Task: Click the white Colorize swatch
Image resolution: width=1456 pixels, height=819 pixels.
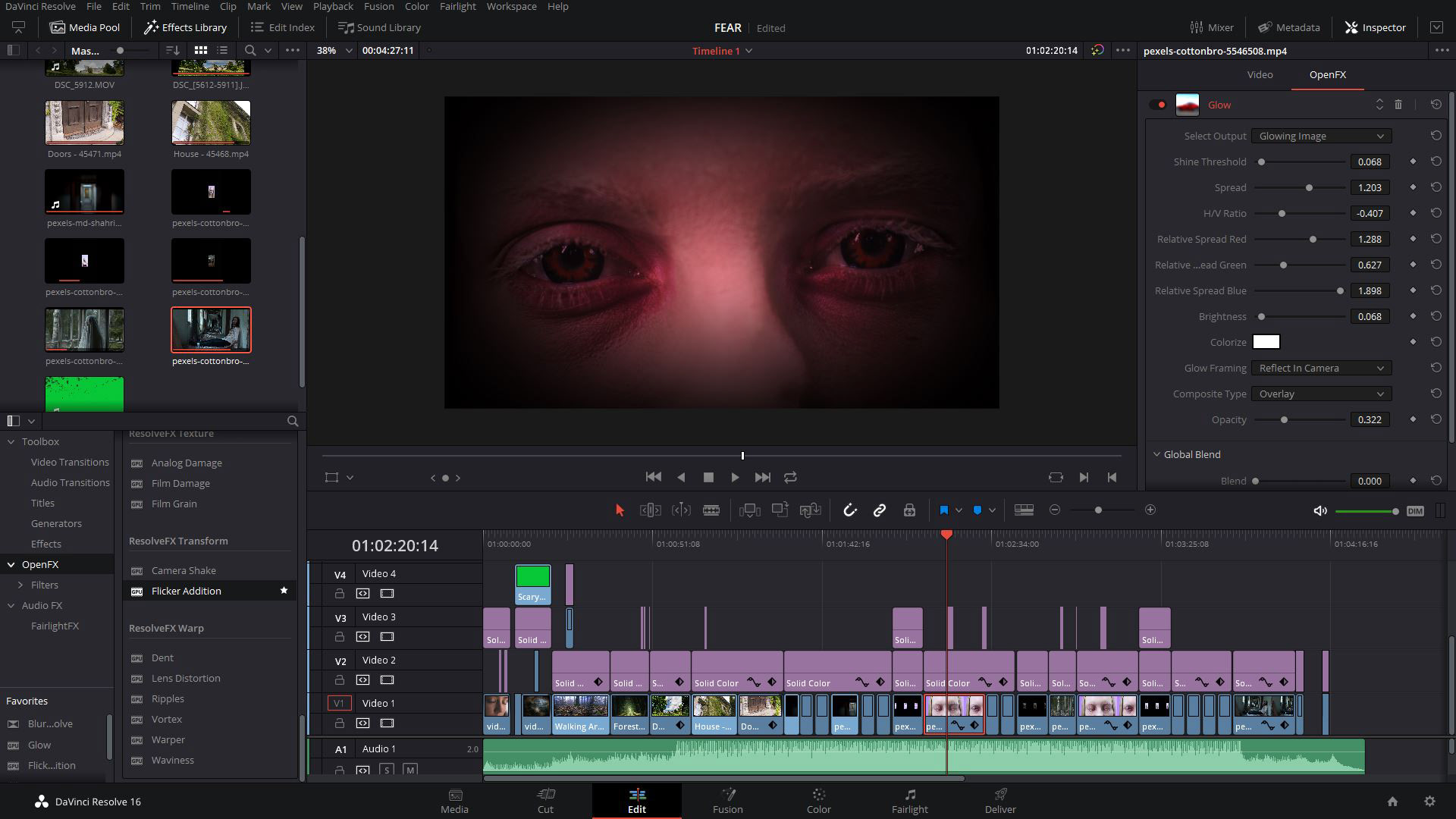Action: coord(1266,342)
